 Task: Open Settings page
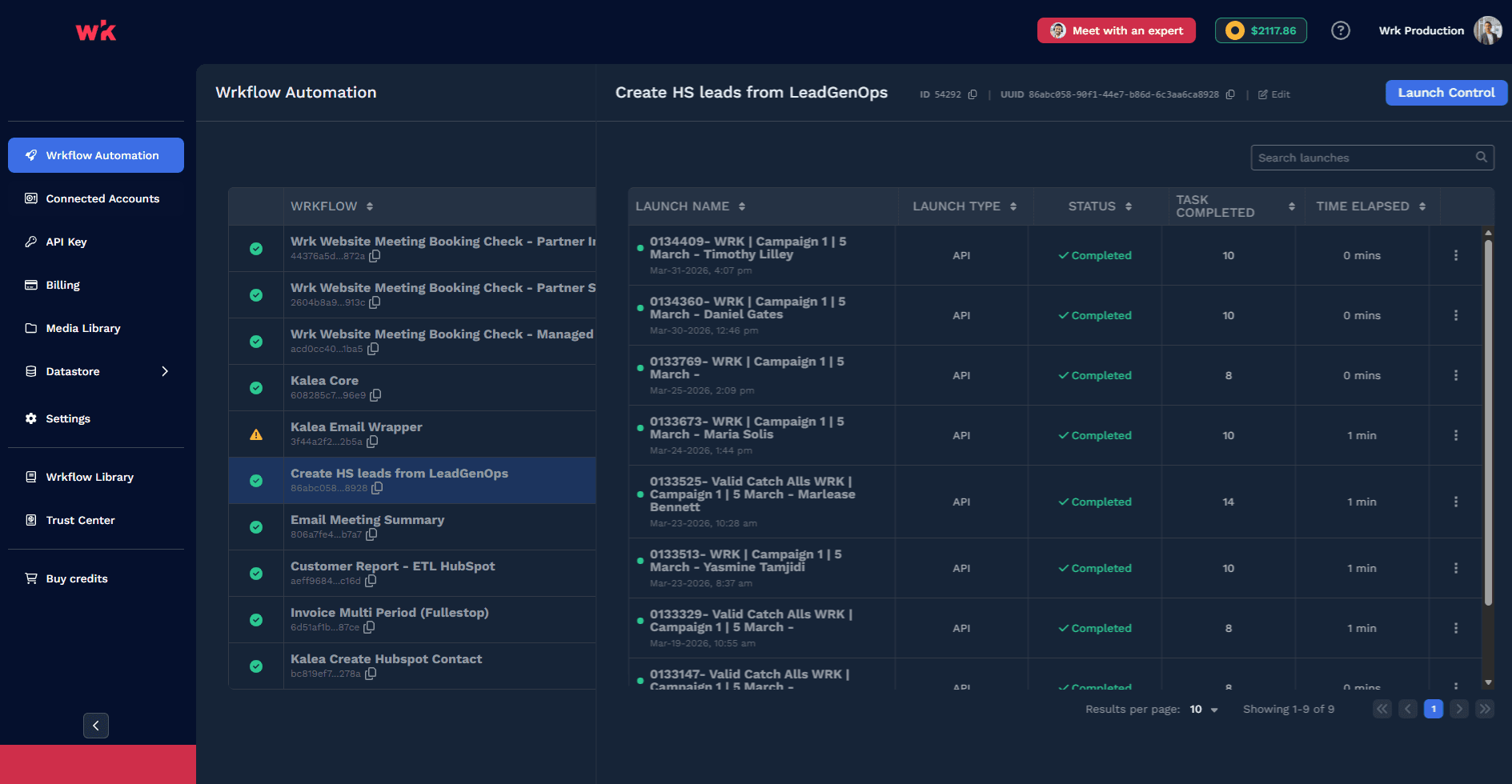click(x=96, y=418)
